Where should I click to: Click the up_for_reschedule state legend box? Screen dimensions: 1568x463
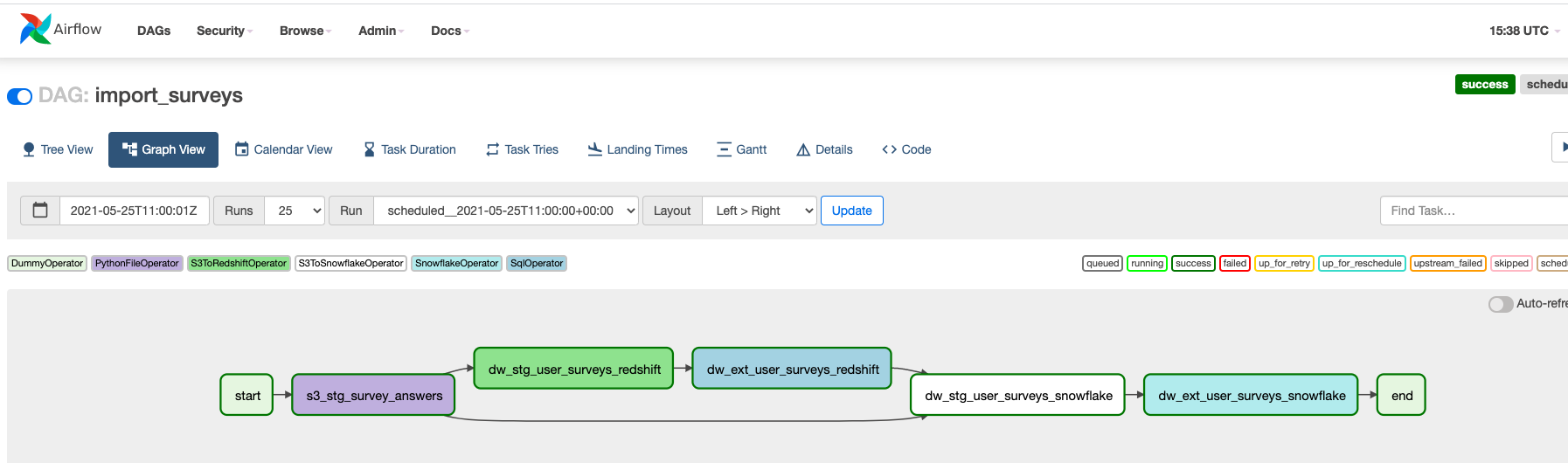click(1362, 263)
